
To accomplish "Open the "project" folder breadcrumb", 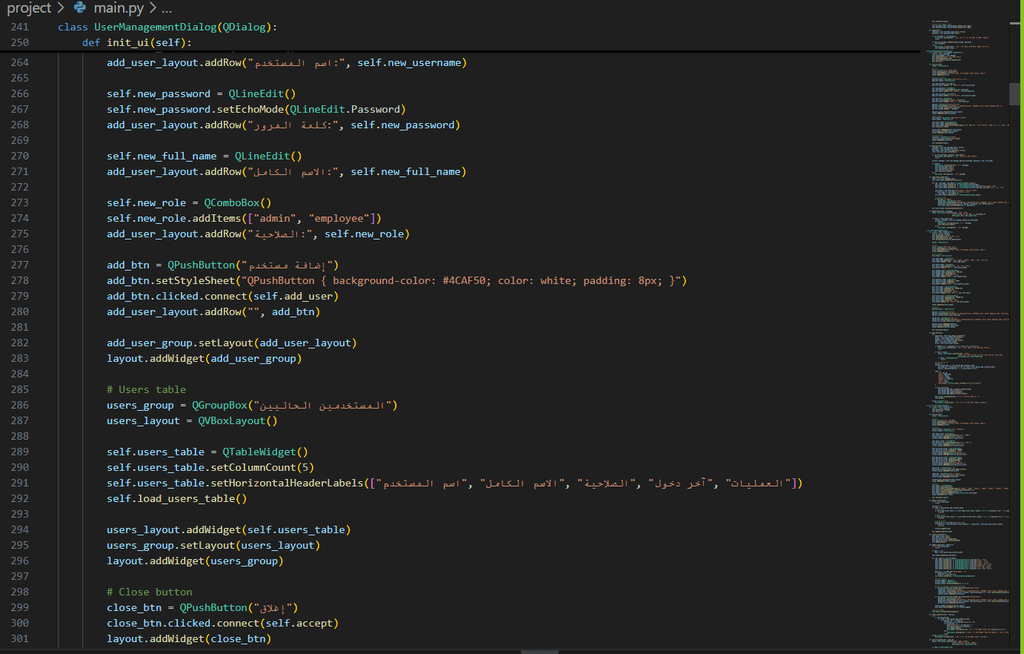I will click(x=29, y=8).
